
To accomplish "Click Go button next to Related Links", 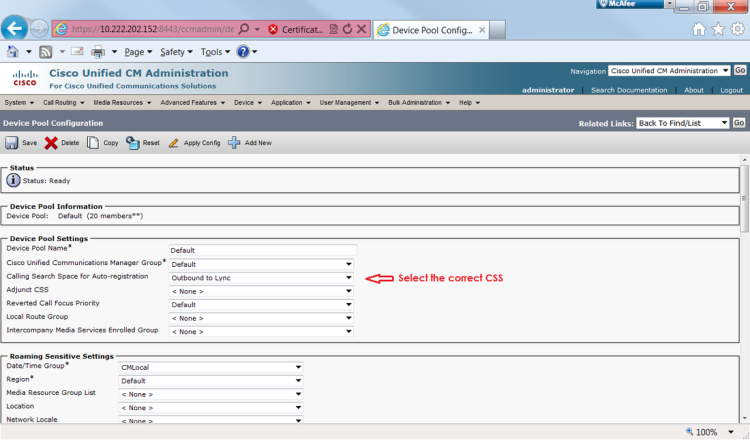I will pyautogui.click(x=739, y=123).
